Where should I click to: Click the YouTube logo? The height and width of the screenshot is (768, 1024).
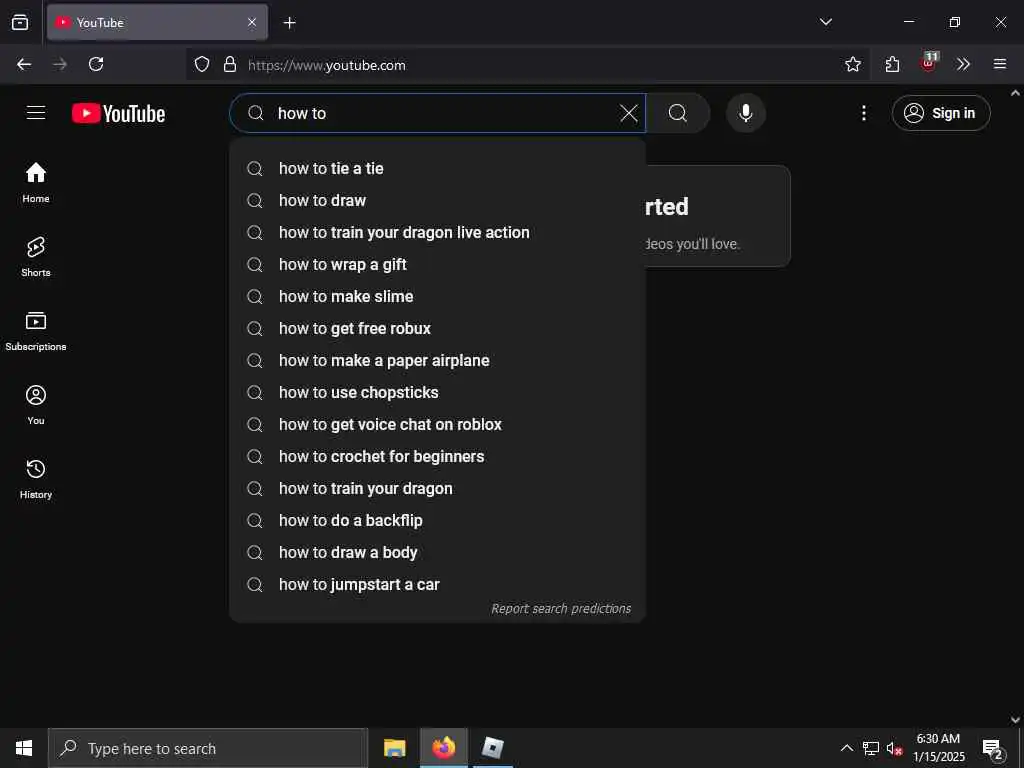point(118,113)
